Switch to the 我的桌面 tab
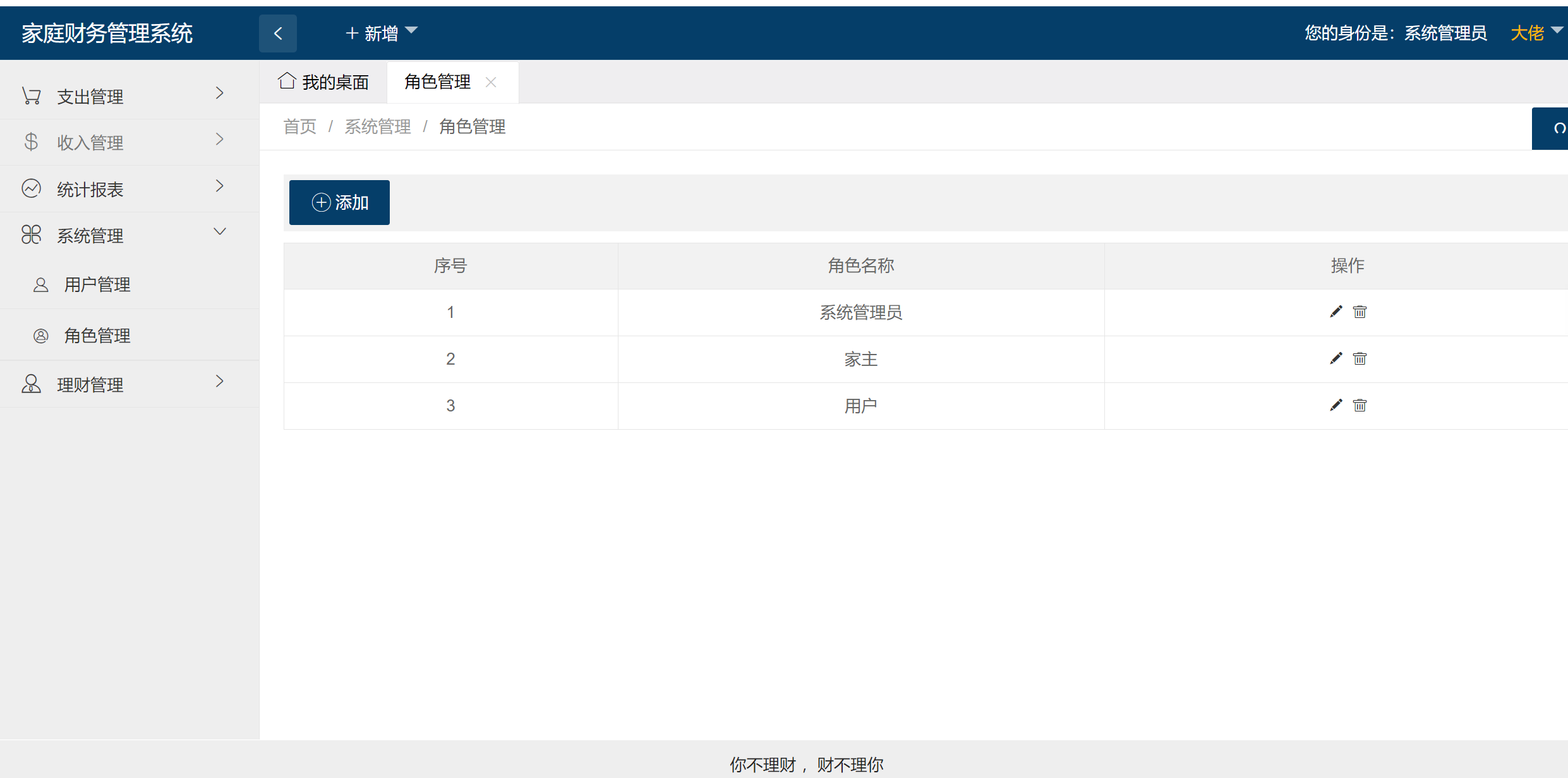1568x778 pixels. 334,82
